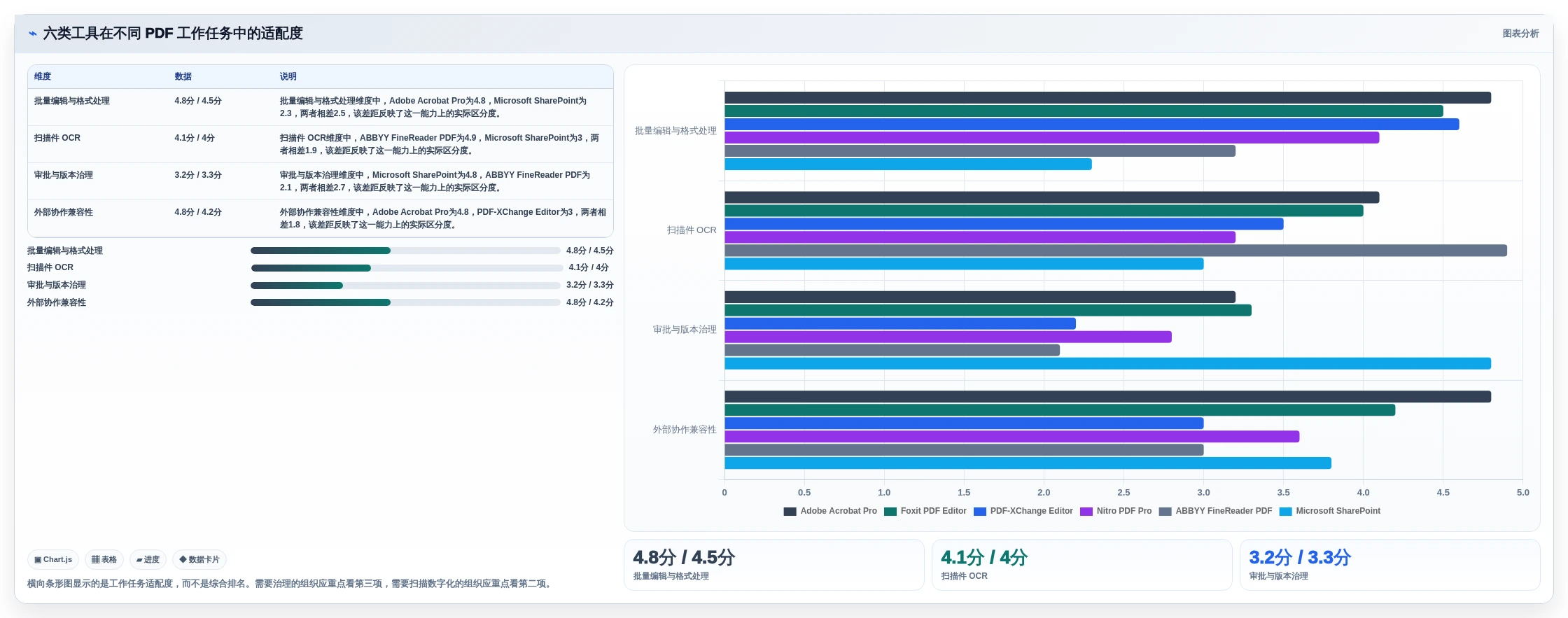
Task: Click the Foxit PDF Editor bar for 外部协作兼容性
Action: pyautogui.click(x=1060, y=410)
